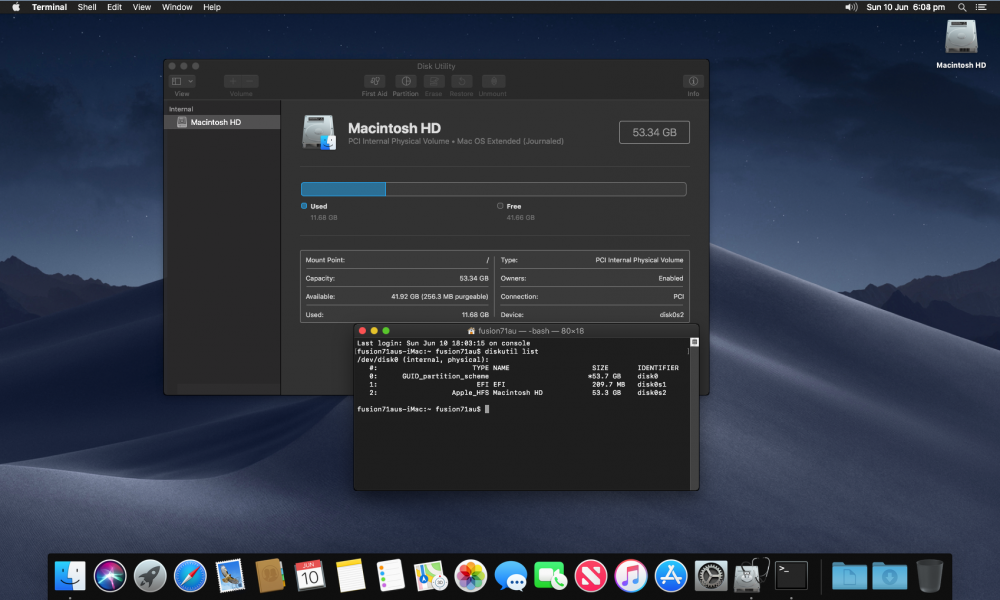Open Photos from the Dock
Viewport: 1000px width, 600px height.
click(471, 576)
